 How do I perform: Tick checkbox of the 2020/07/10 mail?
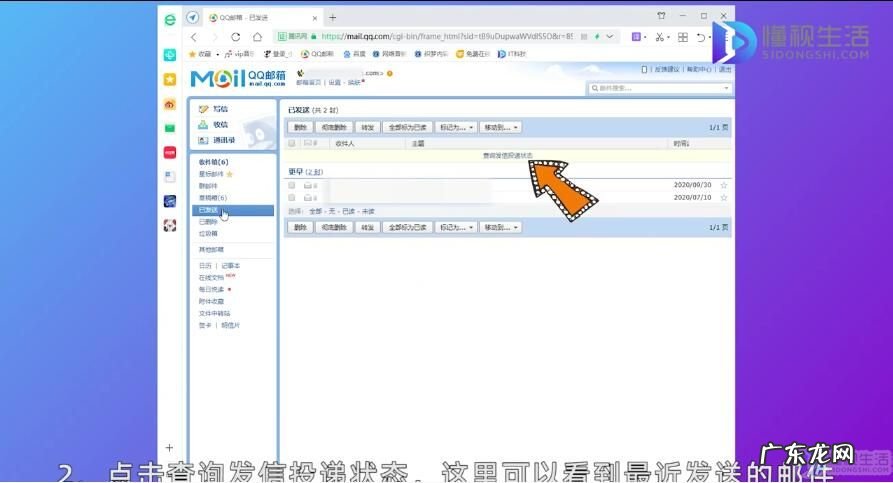292,198
